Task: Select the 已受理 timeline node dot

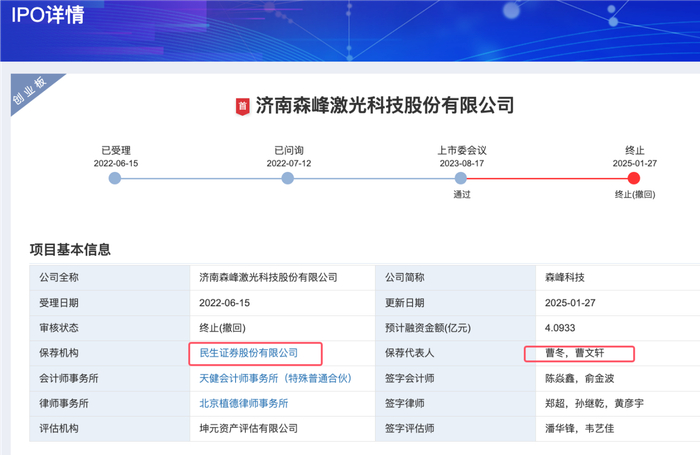Action: click(115, 178)
